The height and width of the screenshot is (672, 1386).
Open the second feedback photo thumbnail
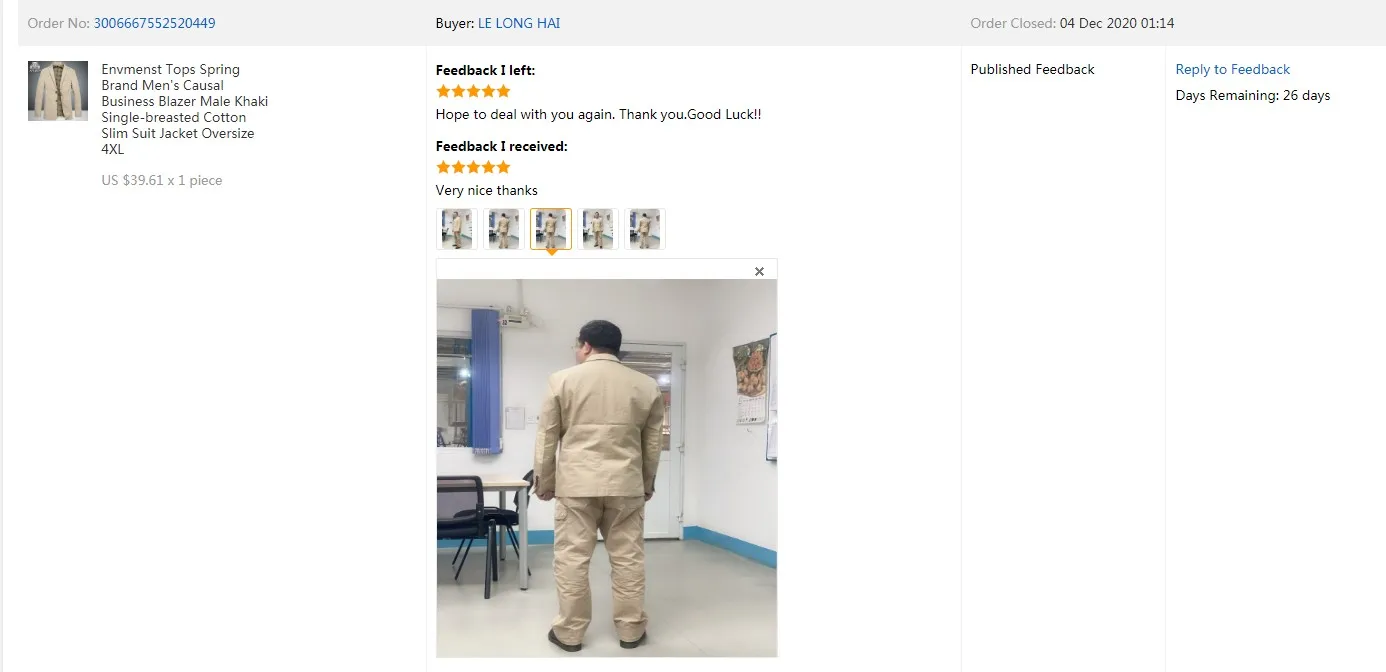click(504, 229)
